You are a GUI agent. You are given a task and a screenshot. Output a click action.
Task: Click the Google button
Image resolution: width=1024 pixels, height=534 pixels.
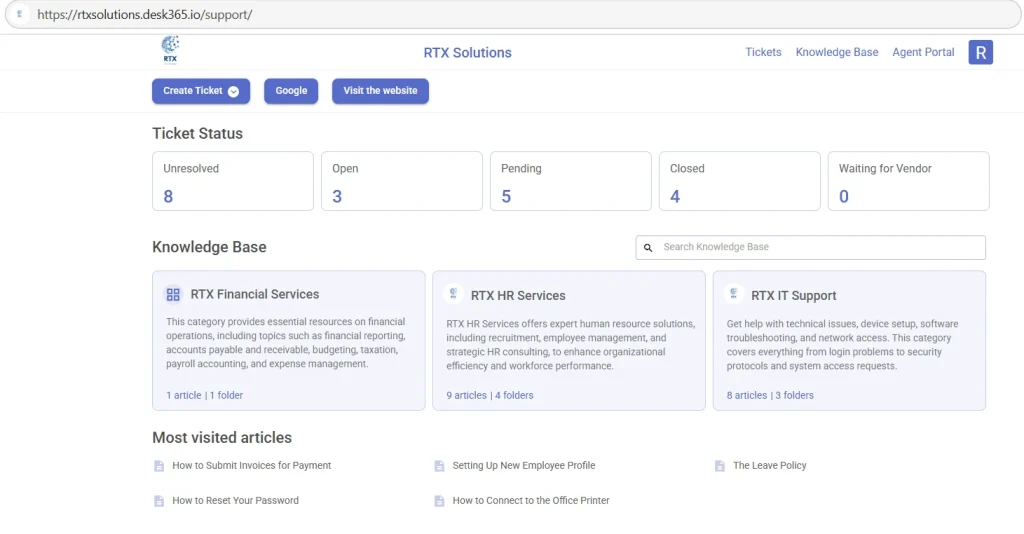pos(291,91)
